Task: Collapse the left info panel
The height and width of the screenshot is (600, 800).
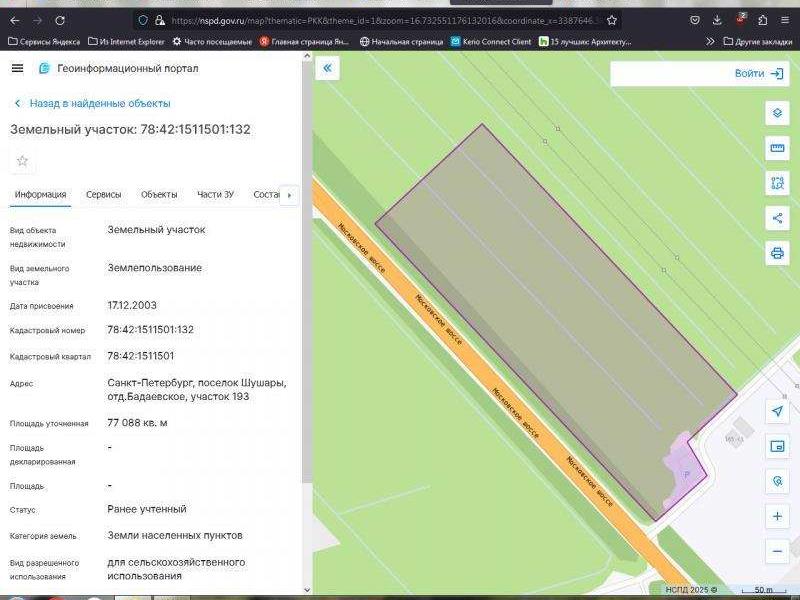Action: click(x=327, y=68)
